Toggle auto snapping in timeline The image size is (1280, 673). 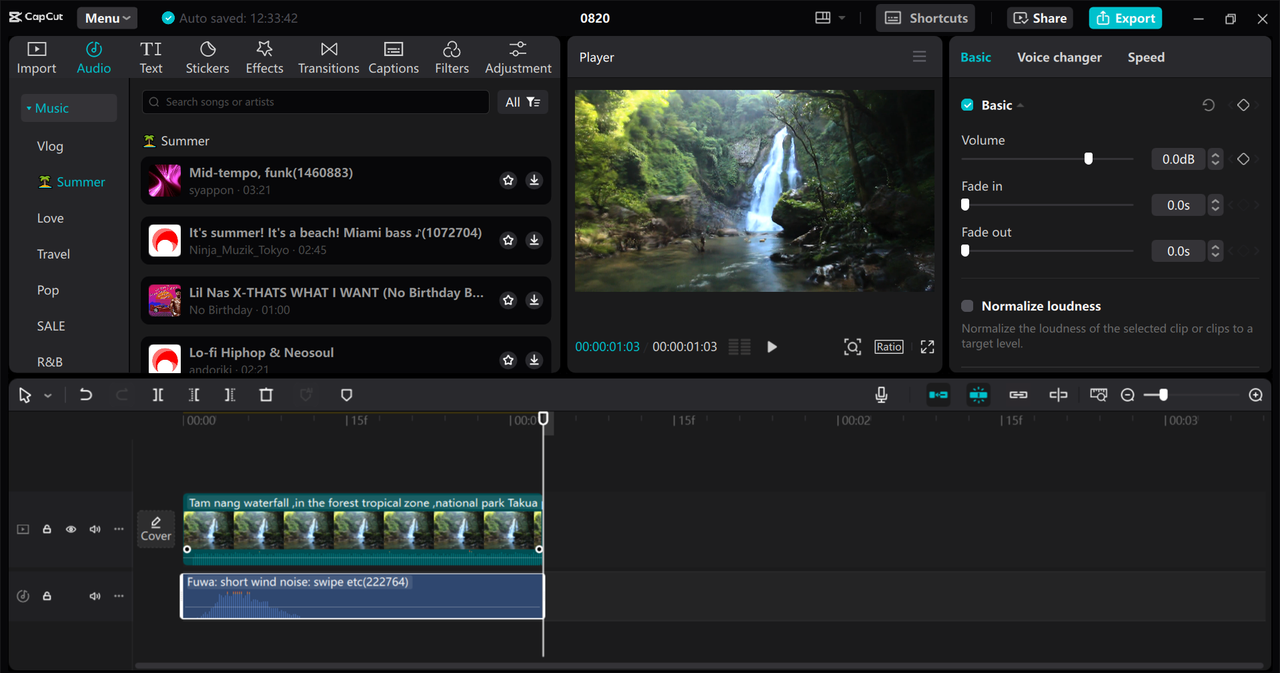tap(978, 395)
